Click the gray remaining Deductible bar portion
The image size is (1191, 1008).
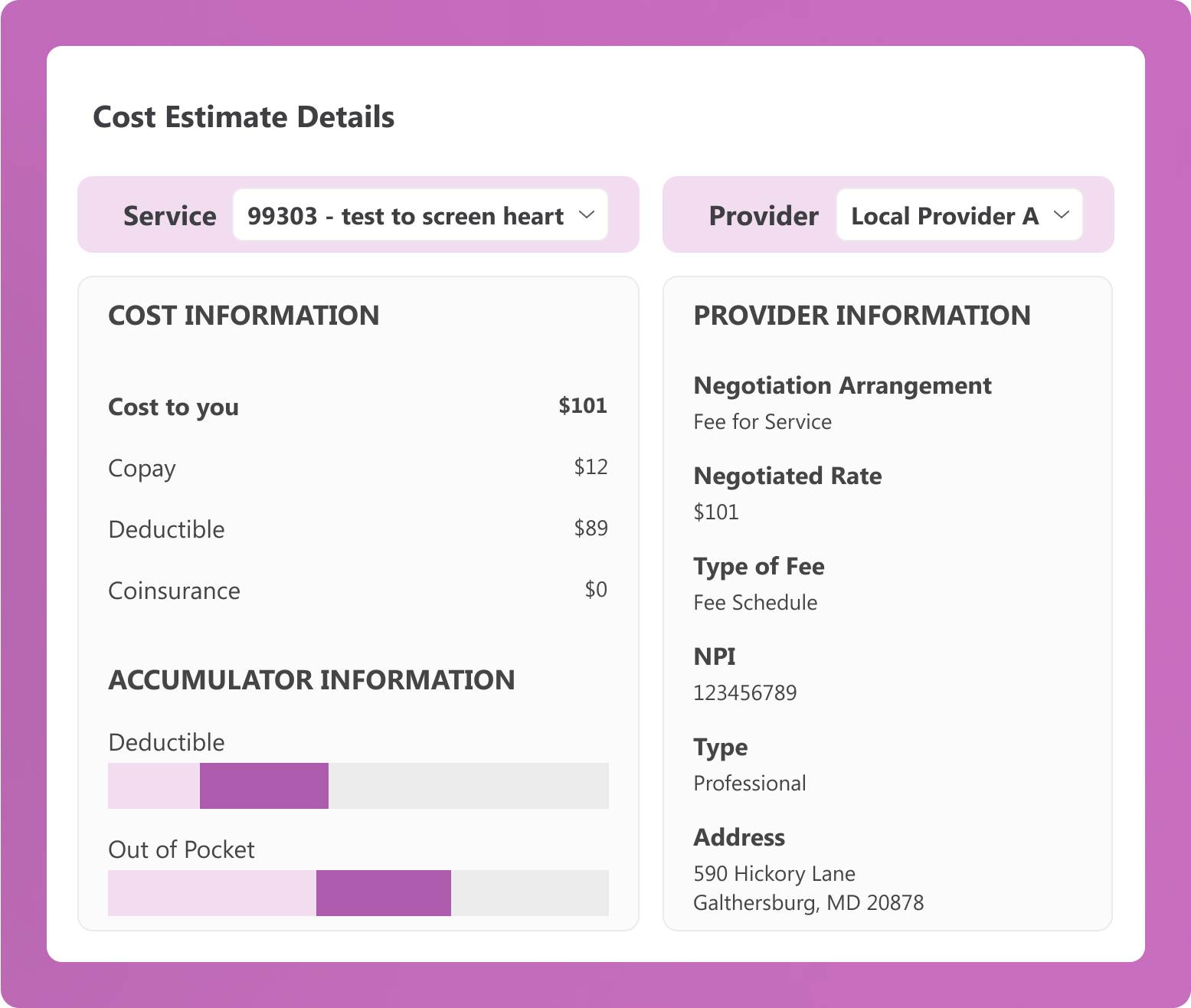click(468, 786)
